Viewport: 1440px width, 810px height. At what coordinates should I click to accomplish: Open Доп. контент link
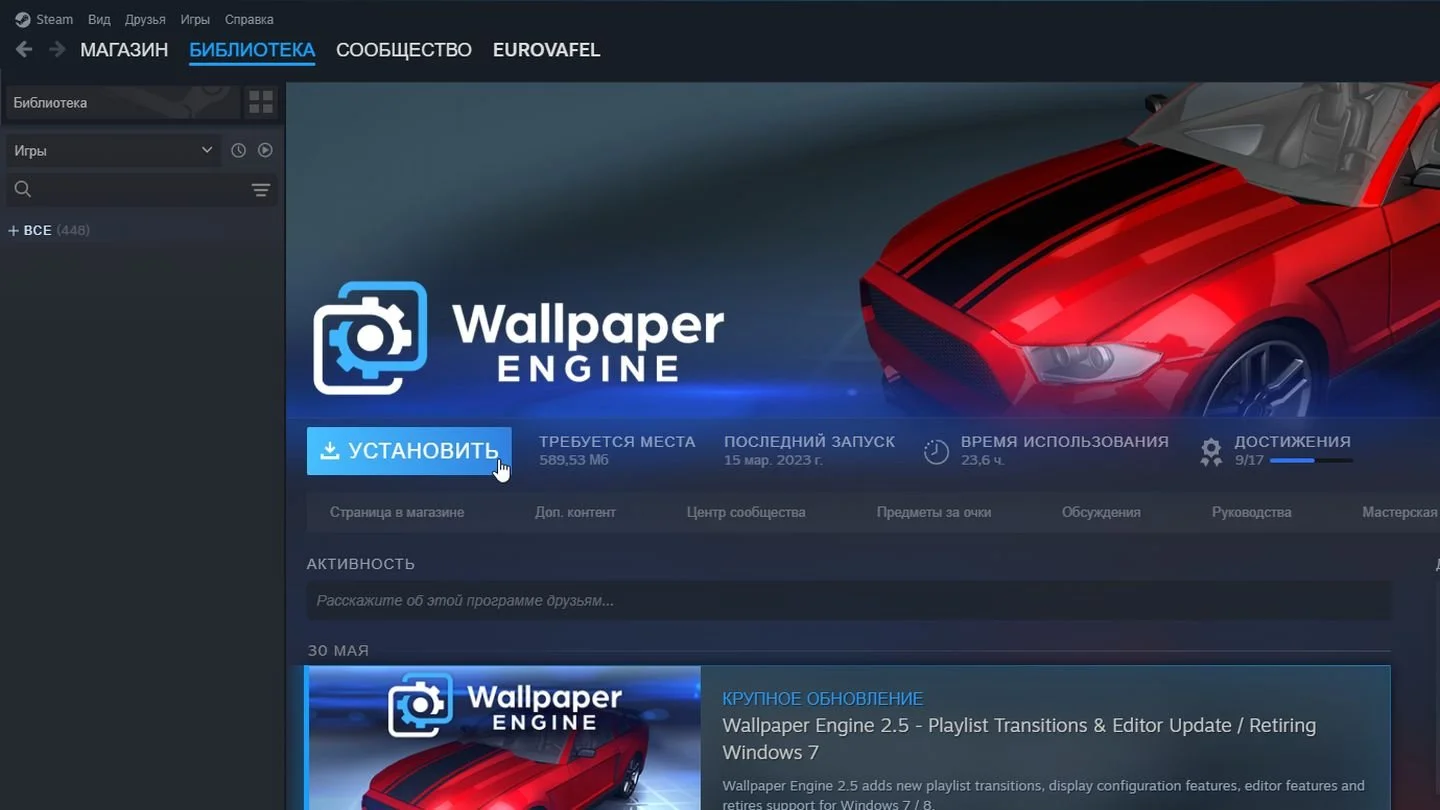[x=575, y=512]
